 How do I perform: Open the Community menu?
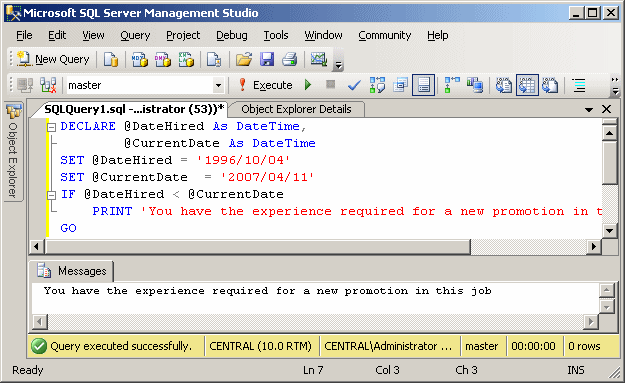tap(384, 35)
